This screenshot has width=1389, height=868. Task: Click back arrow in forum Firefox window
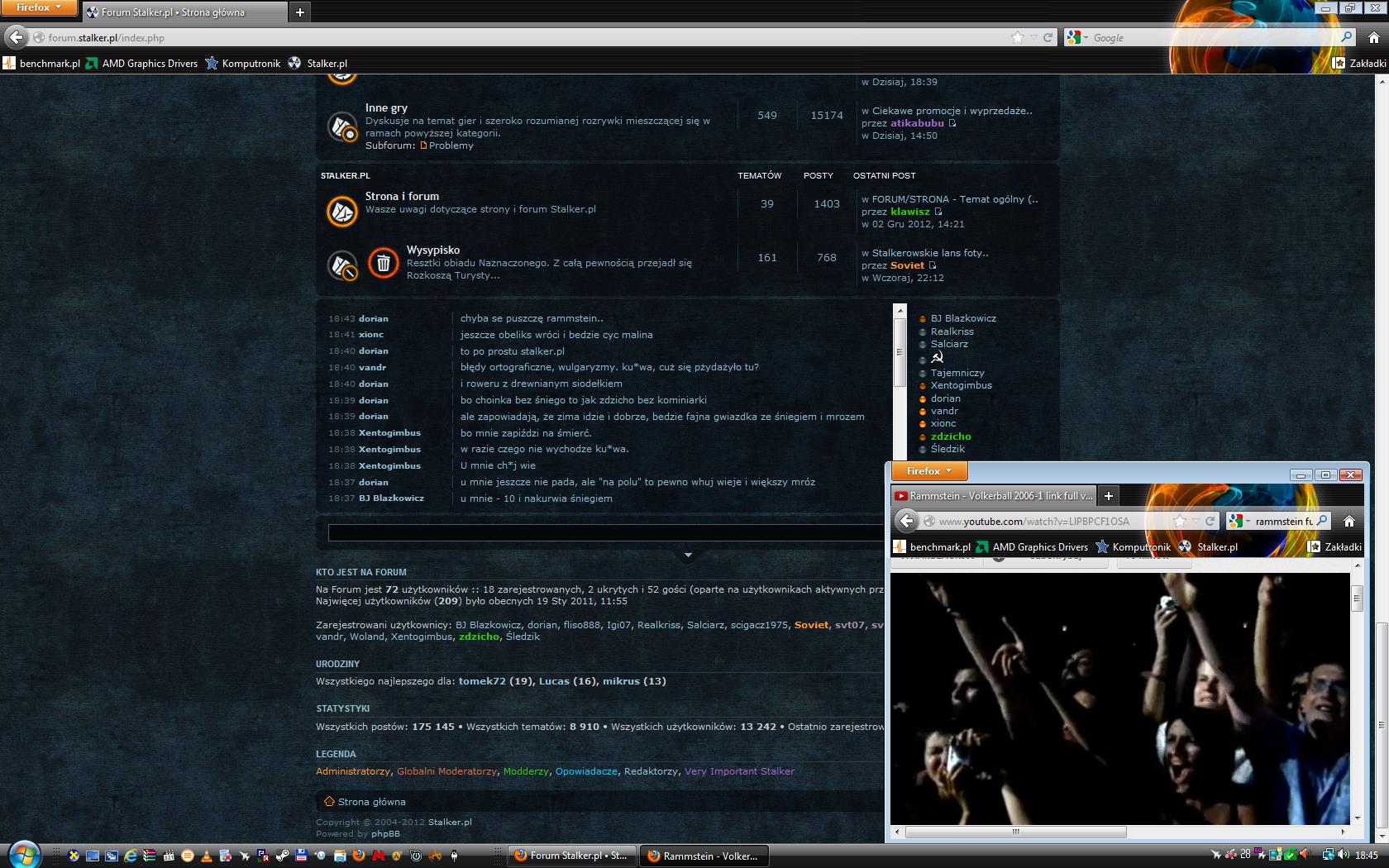pos(17,36)
